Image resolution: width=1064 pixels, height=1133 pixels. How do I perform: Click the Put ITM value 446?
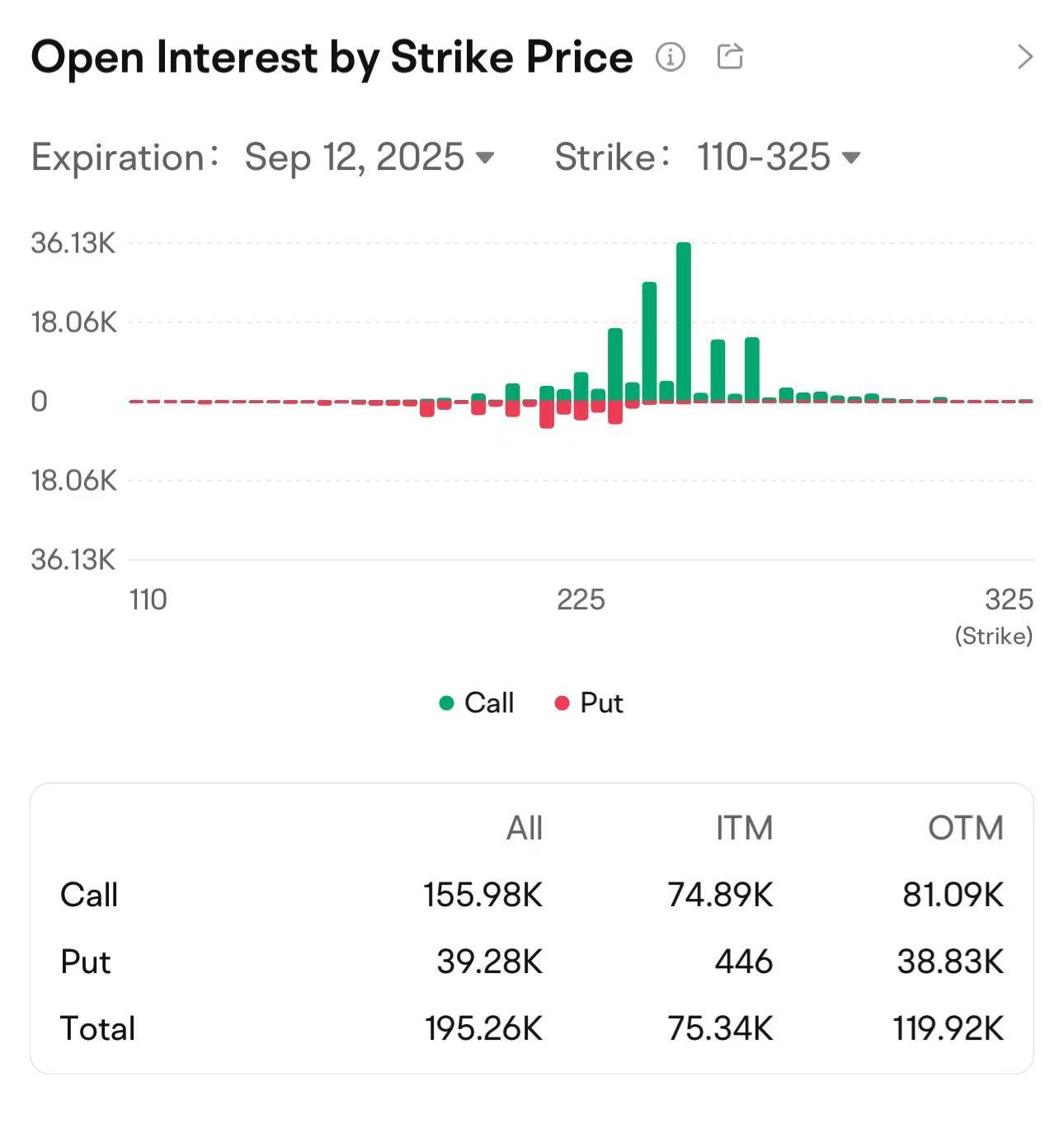click(x=743, y=961)
